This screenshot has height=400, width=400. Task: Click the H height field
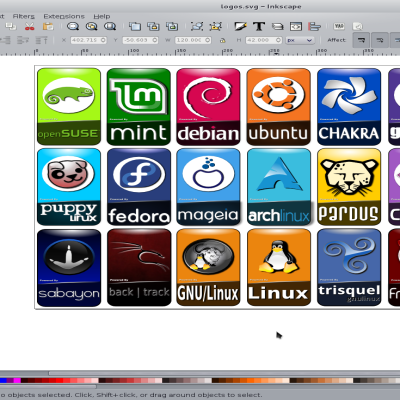tap(264, 40)
